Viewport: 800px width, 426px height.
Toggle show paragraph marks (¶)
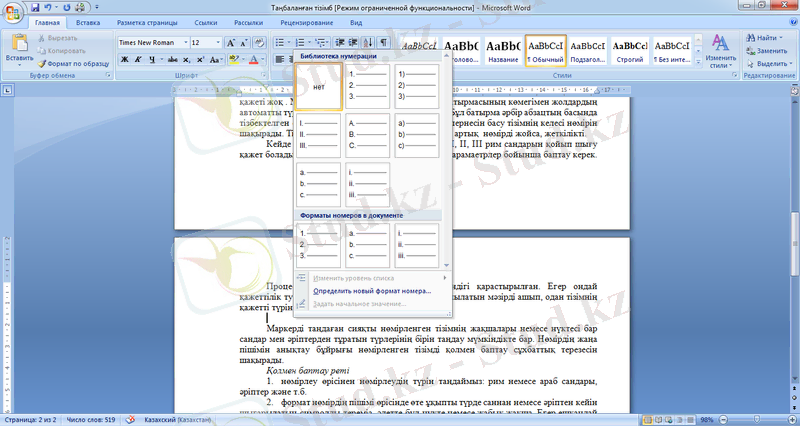point(384,43)
